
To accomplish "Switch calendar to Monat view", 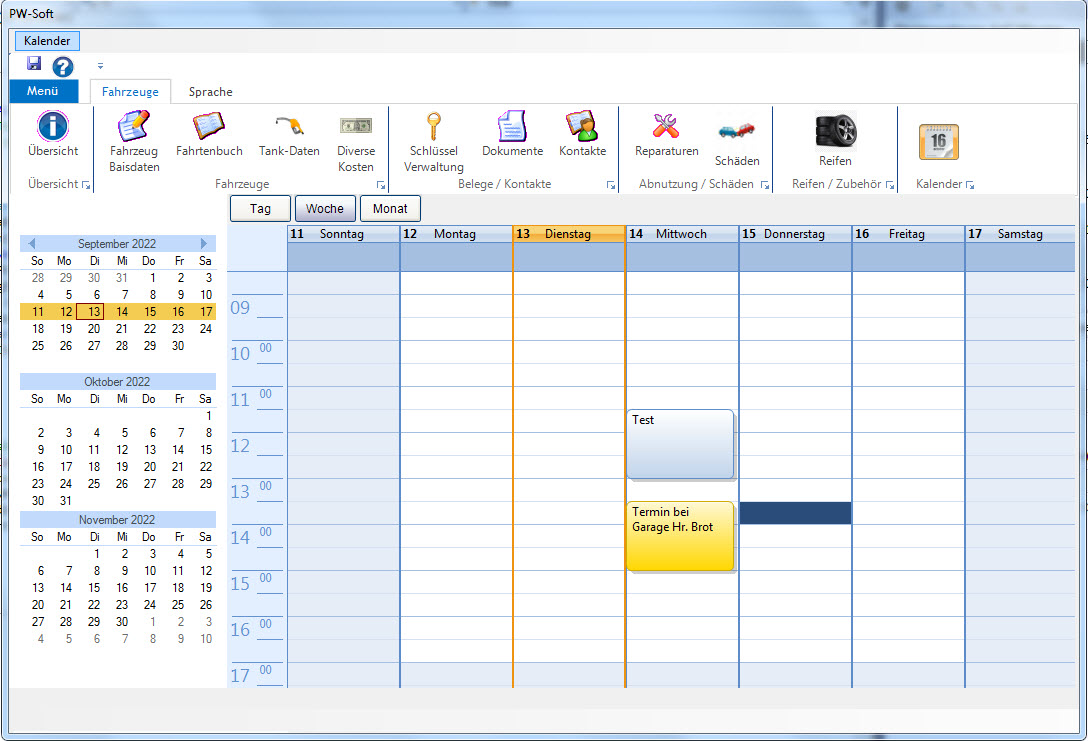I will pos(390,209).
